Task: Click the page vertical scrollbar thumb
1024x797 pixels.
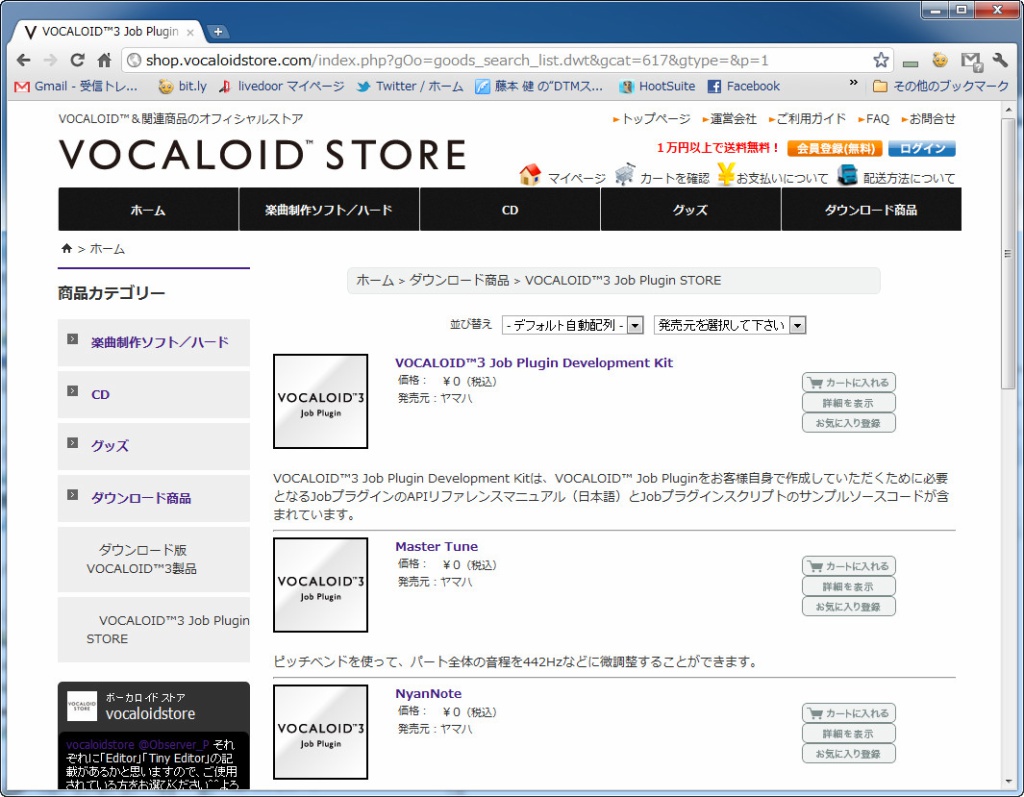Action: pyautogui.click(x=1008, y=255)
